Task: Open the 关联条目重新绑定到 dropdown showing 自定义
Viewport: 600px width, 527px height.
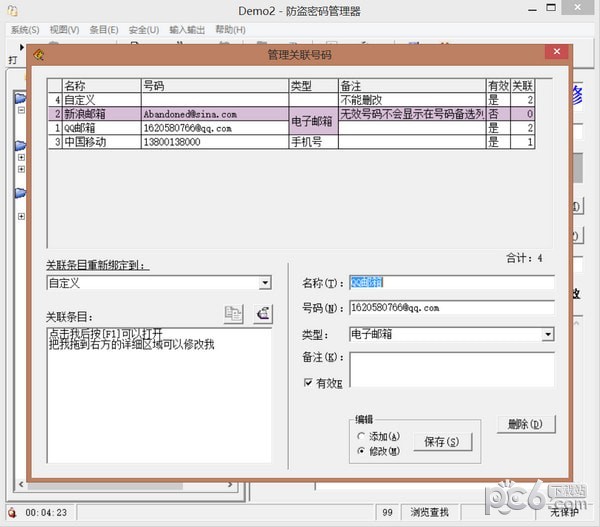Action: [x=265, y=283]
